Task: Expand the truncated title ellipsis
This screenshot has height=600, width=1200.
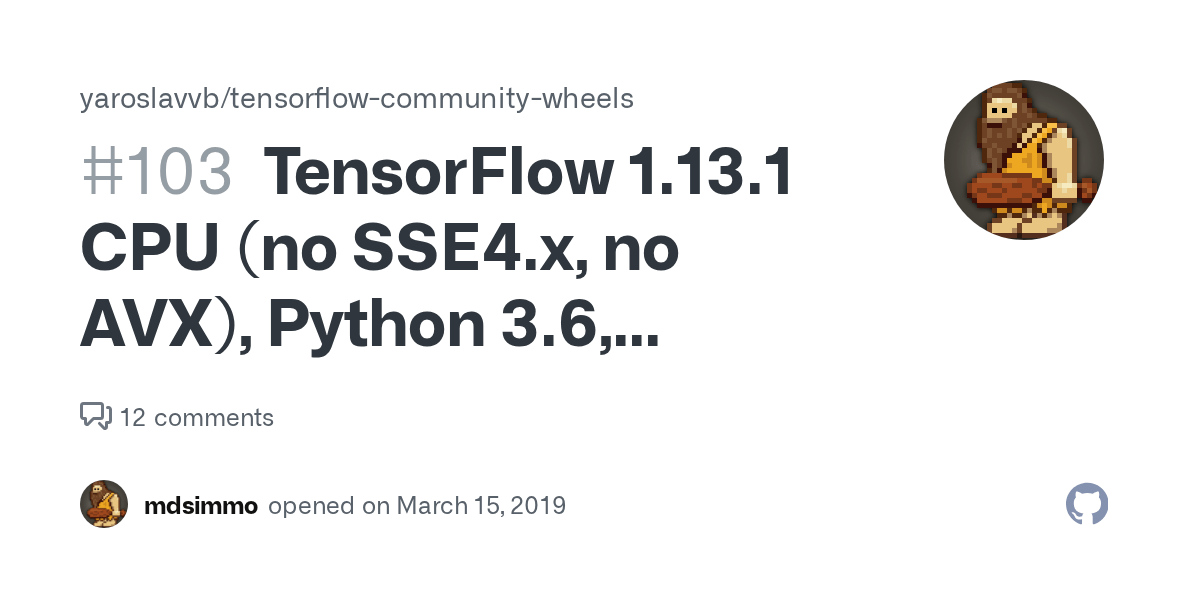Action: click(632, 328)
